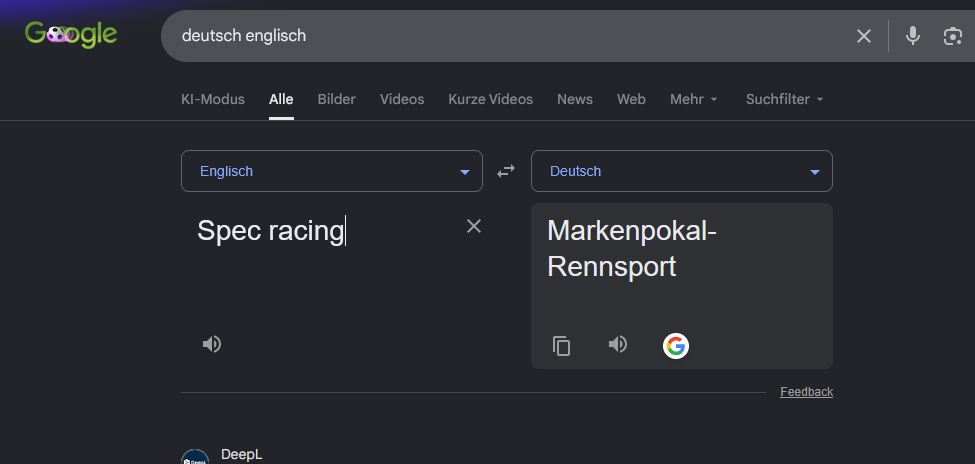Open the Englisch source language dropdown
This screenshot has height=464, width=975.
tap(331, 171)
